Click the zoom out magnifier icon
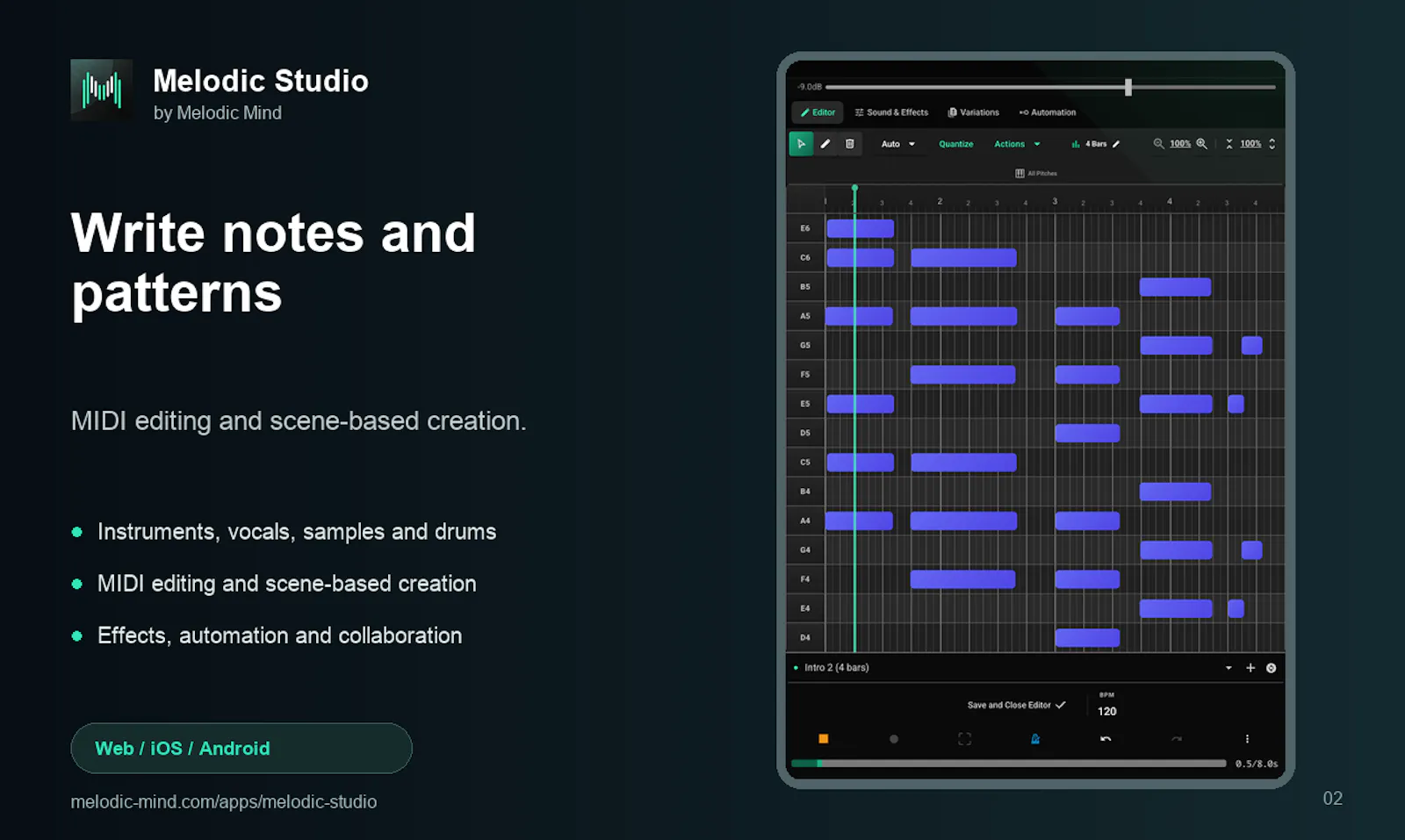The image size is (1405, 840). [x=1158, y=144]
